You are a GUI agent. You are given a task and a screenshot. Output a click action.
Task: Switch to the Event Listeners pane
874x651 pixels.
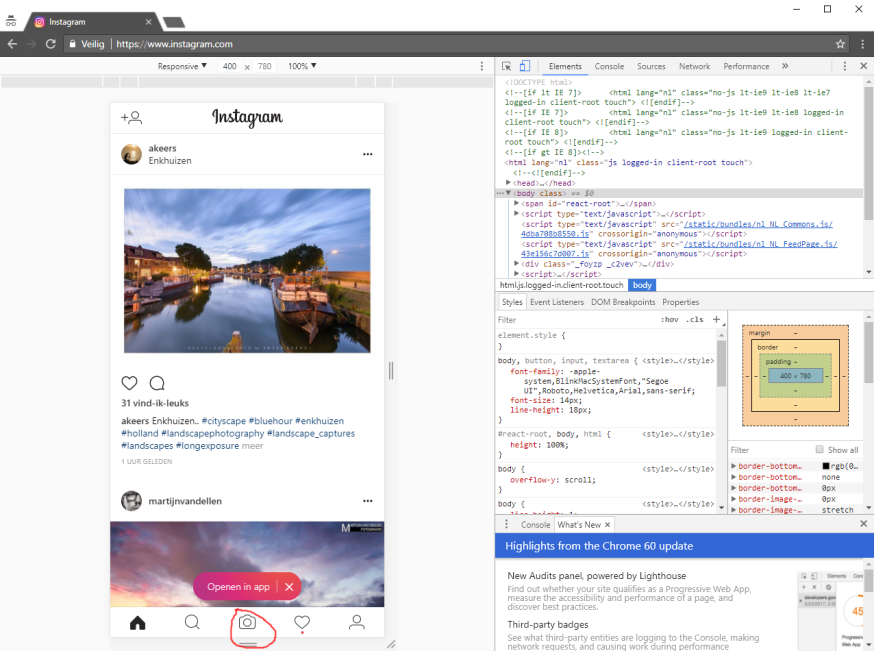coord(556,302)
